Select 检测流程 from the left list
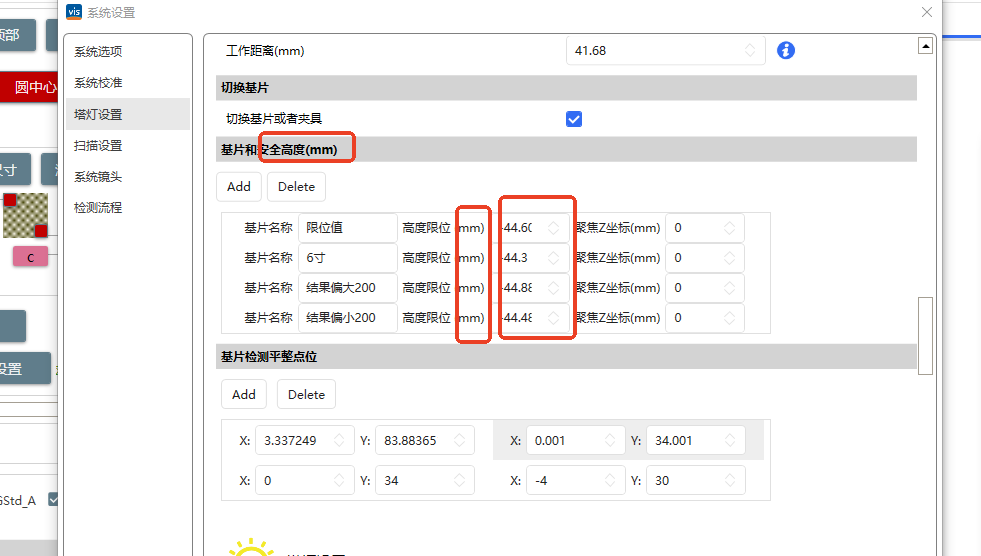This screenshot has height=556, width=981. tap(98, 208)
